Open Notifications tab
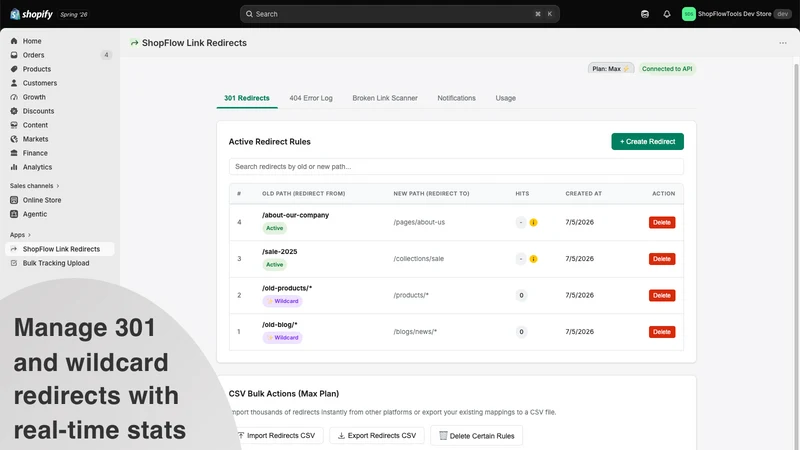The width and height of the screenshot is (800, 450). coord(456,98)
